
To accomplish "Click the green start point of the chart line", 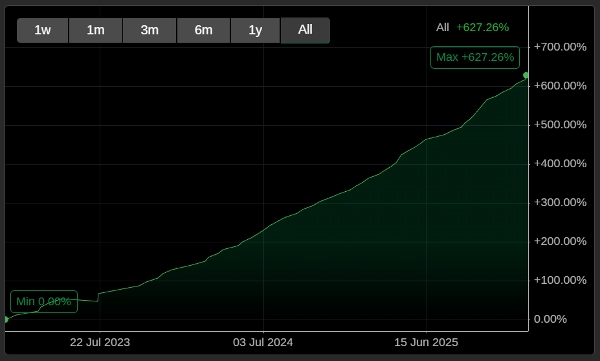I will (6, 319).
